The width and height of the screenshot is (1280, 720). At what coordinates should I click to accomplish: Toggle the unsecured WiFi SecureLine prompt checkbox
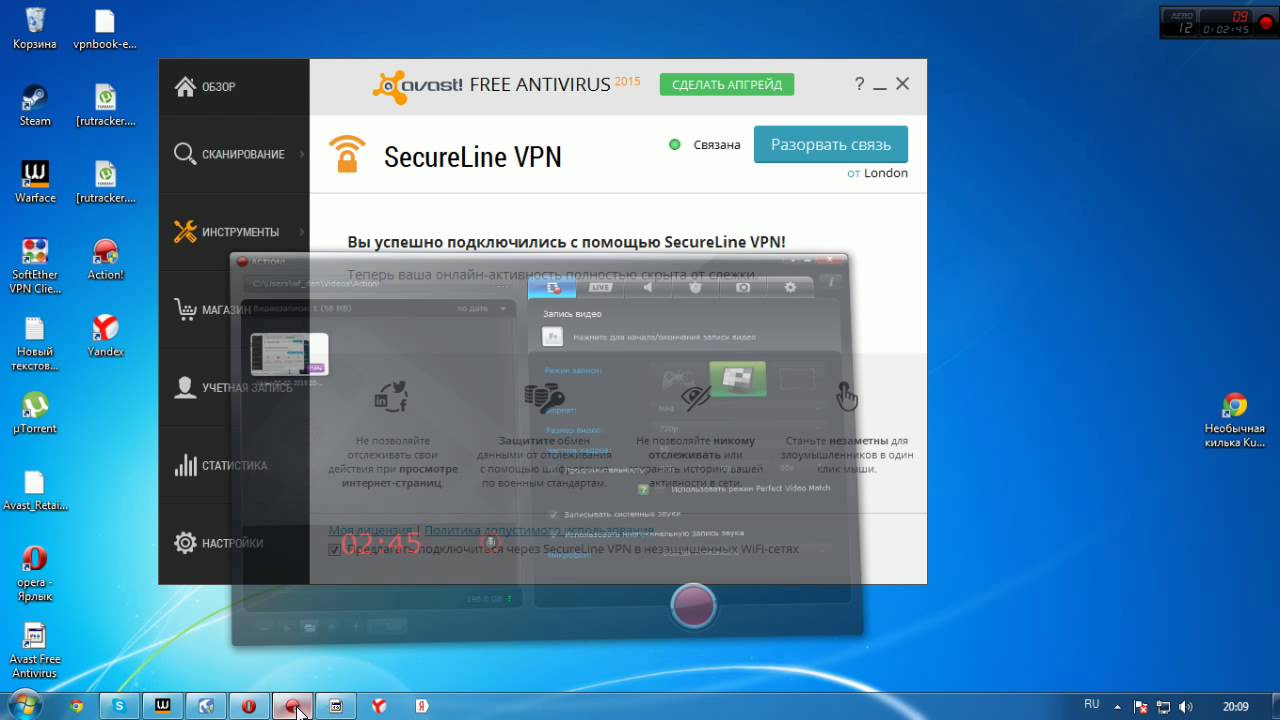click(335, 549)
